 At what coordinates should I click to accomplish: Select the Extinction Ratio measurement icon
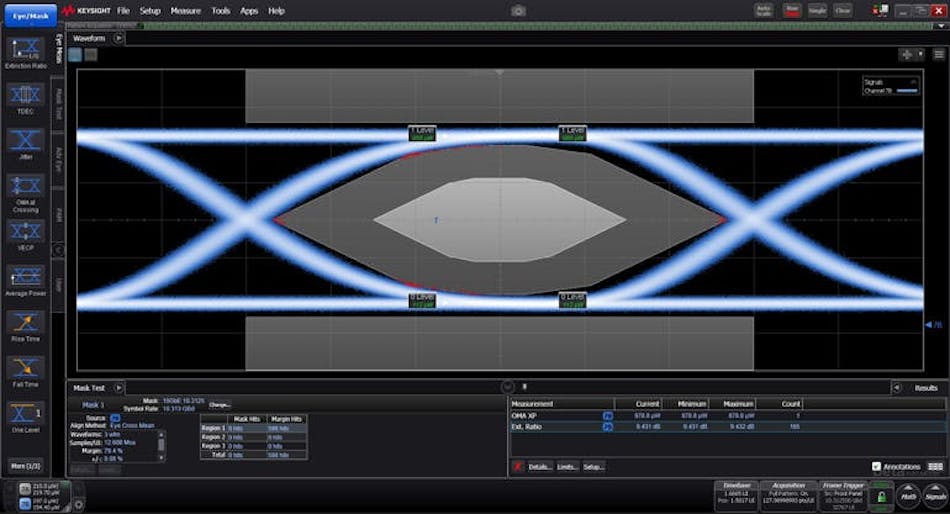click(25, 48)
